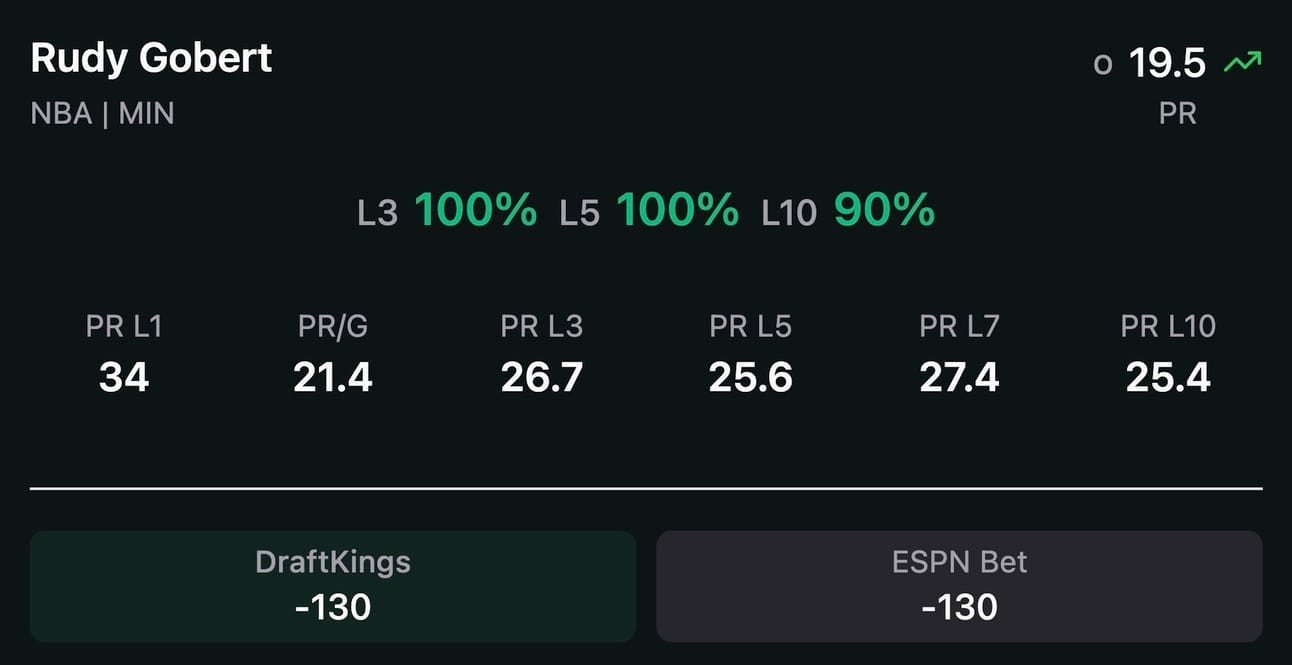Click the NBA | MIN team label

(103, 114)
